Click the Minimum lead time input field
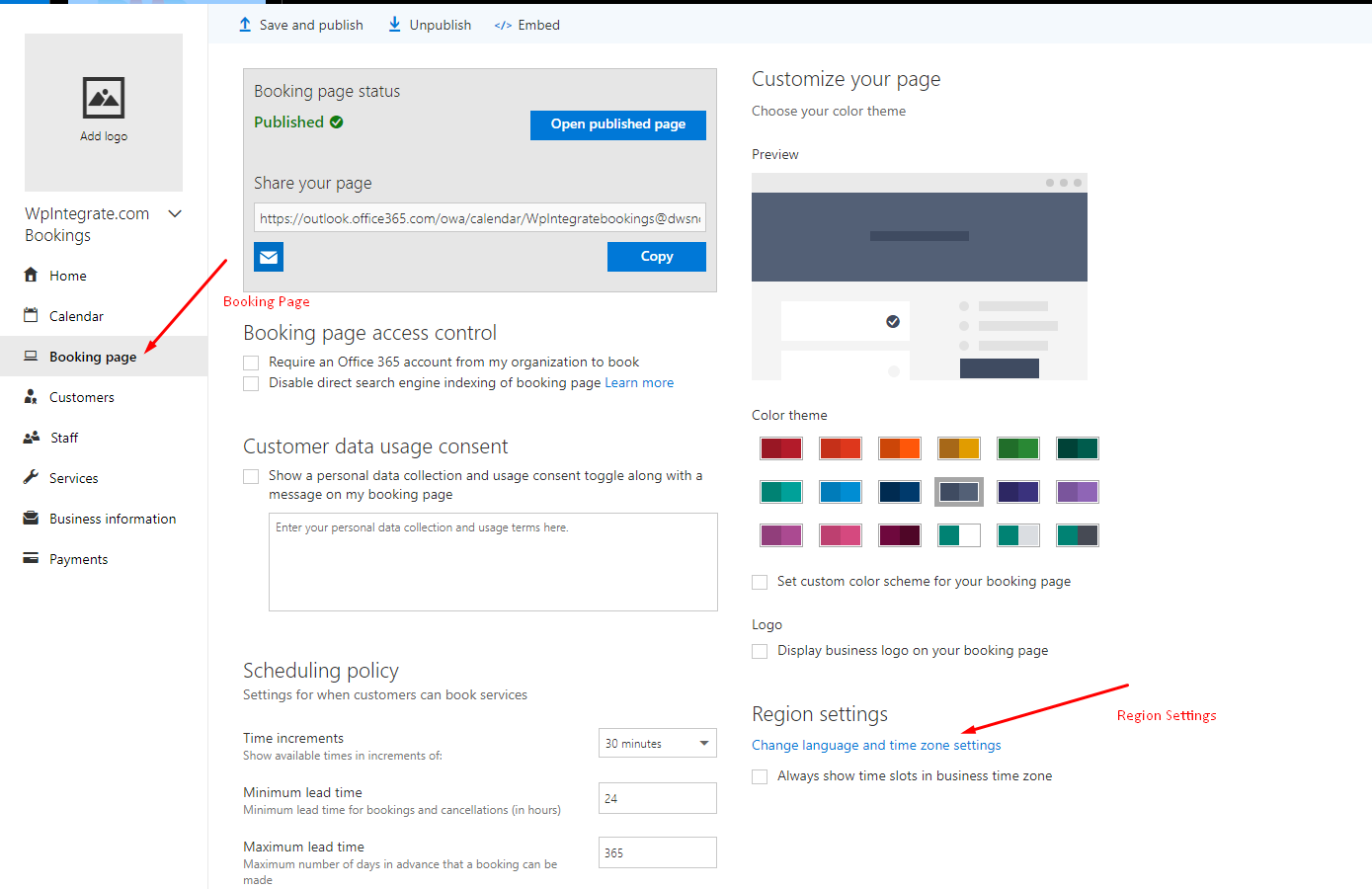This screenshot has width=1372, height=889. (x=658, y=798)
